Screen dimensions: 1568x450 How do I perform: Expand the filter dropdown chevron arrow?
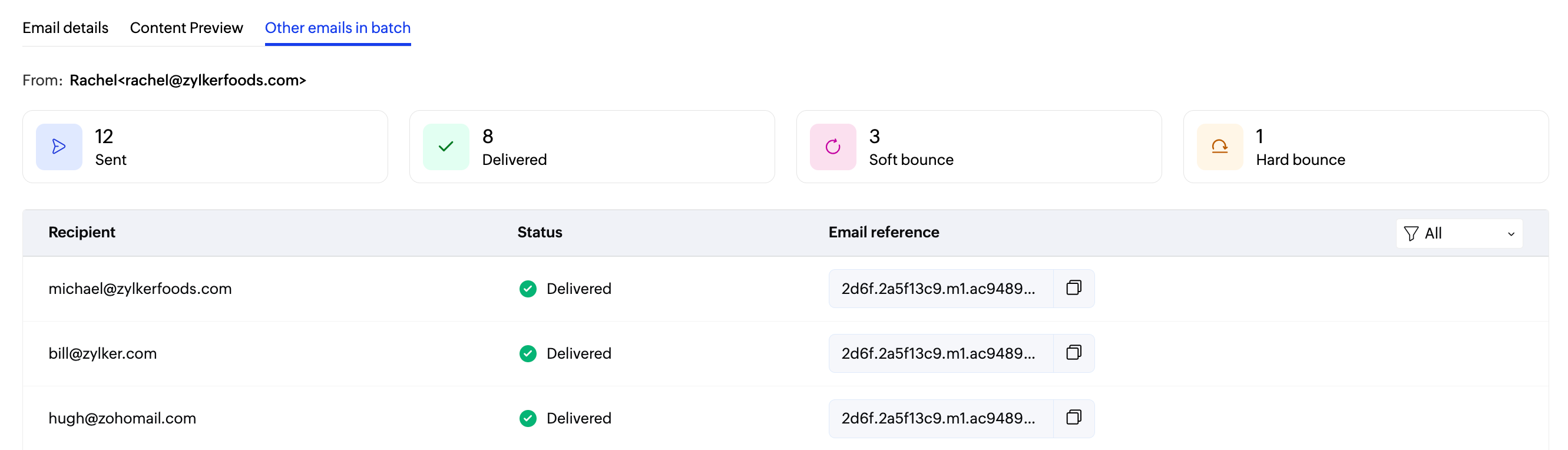click(x=1511, y=234)
